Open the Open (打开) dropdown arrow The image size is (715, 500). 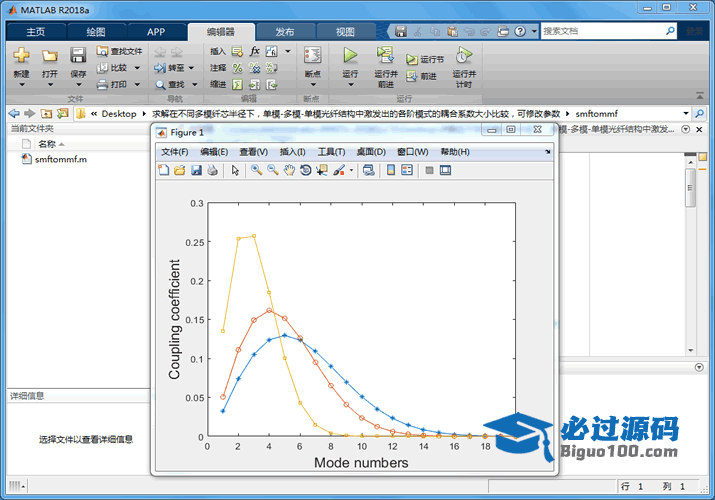click(50, 85)
